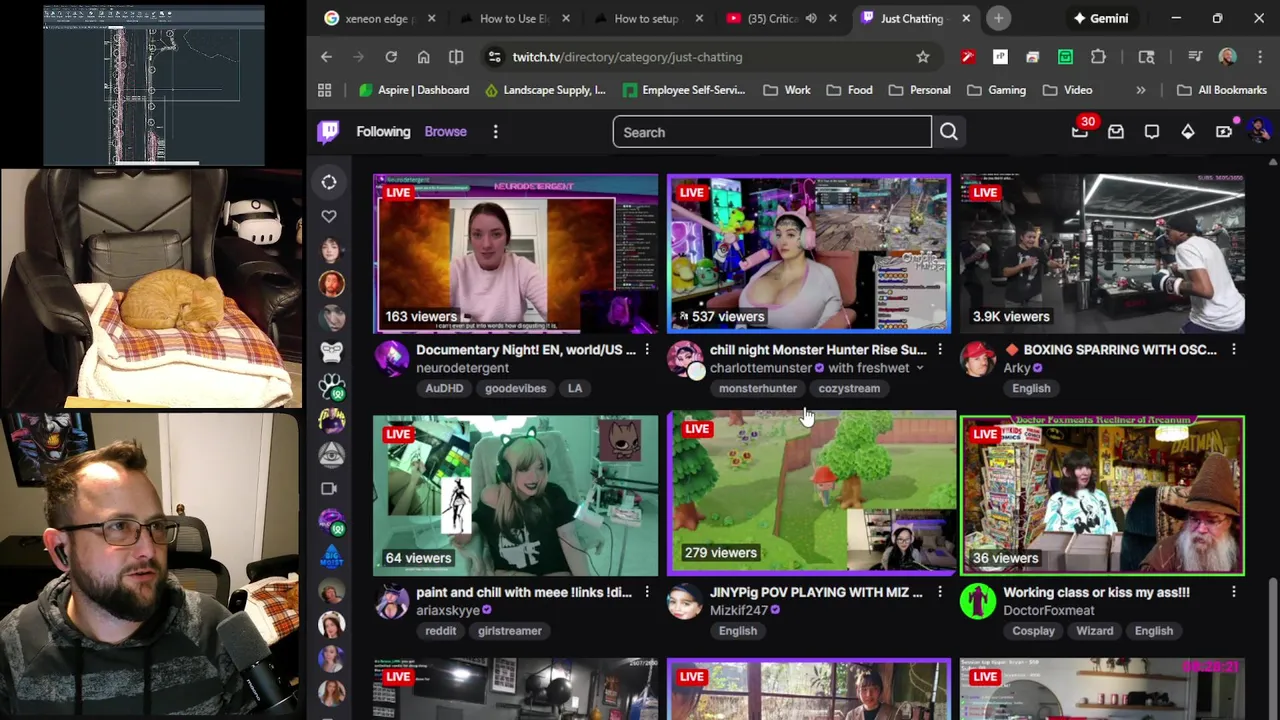View site information icon in address bar
Viewport: 1280px width, 720px height.
point(494,57)
